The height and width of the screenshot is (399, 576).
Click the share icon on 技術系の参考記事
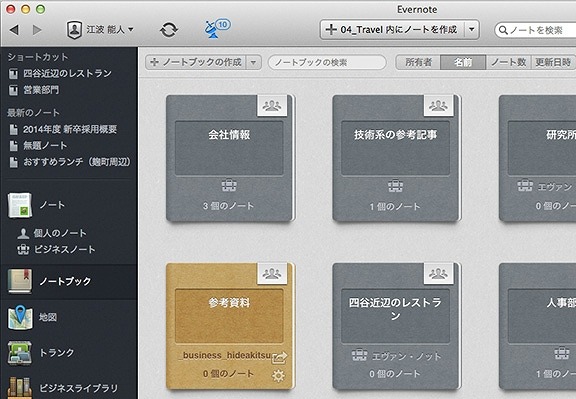click(x=438, y=106)
